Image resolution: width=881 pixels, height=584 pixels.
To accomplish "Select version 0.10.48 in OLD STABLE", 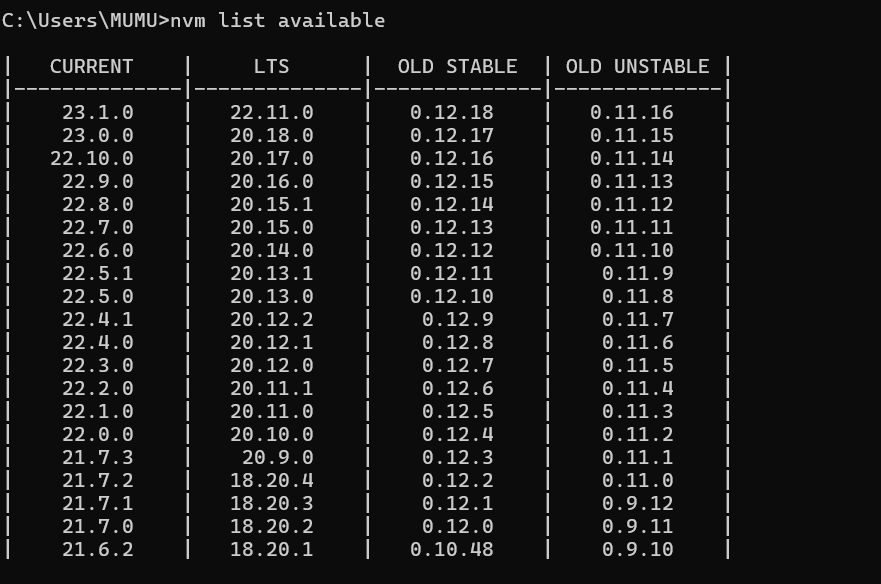I will (x=451, y=549).
